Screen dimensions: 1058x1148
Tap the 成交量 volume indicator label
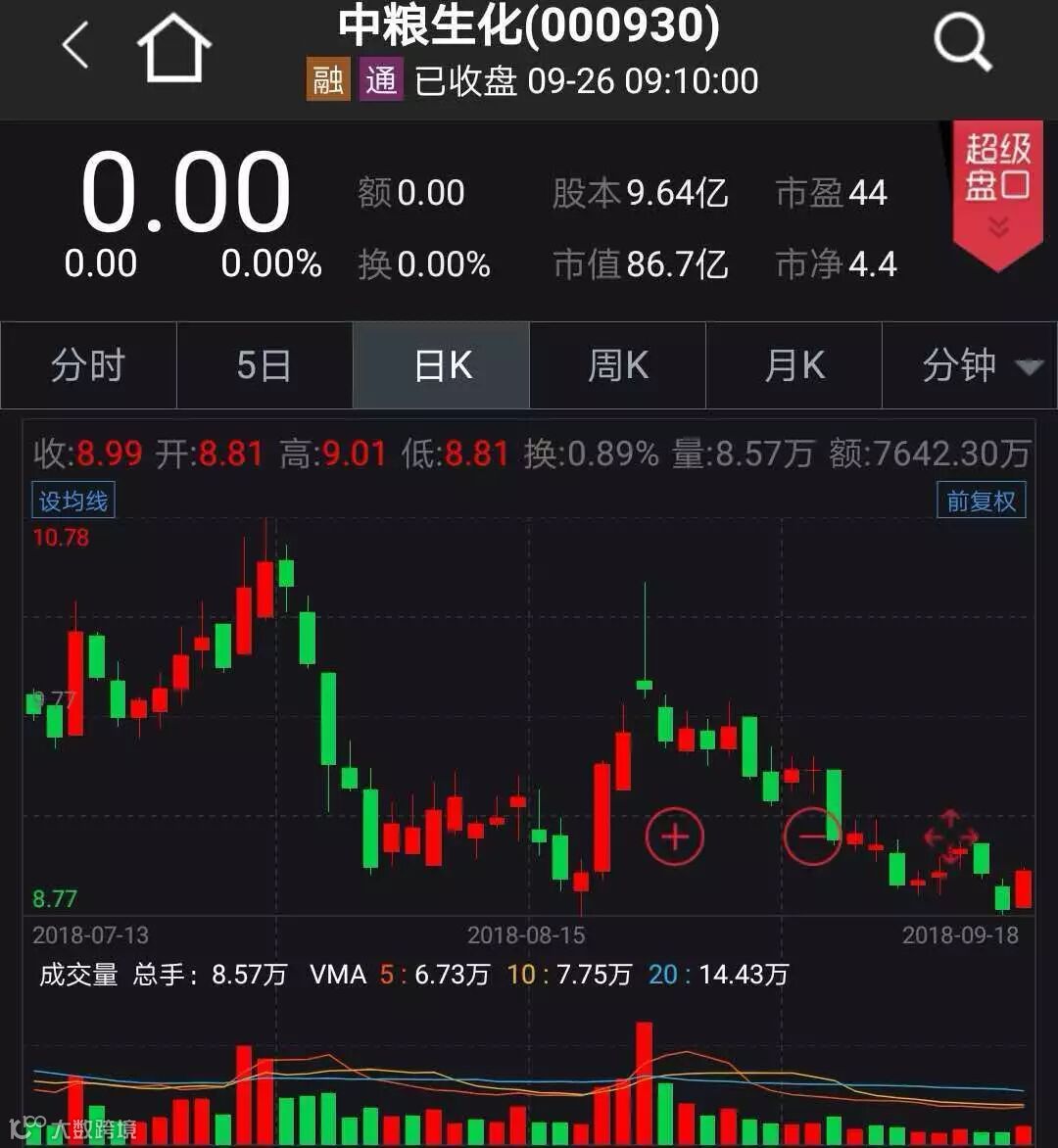78,975
